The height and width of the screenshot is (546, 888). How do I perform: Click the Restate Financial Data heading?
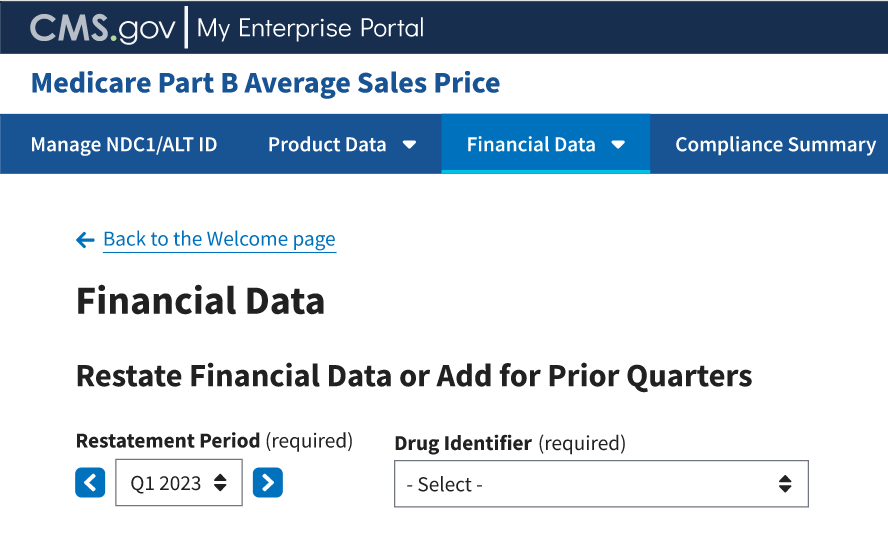pyautogui.click(x=413, y=376)
